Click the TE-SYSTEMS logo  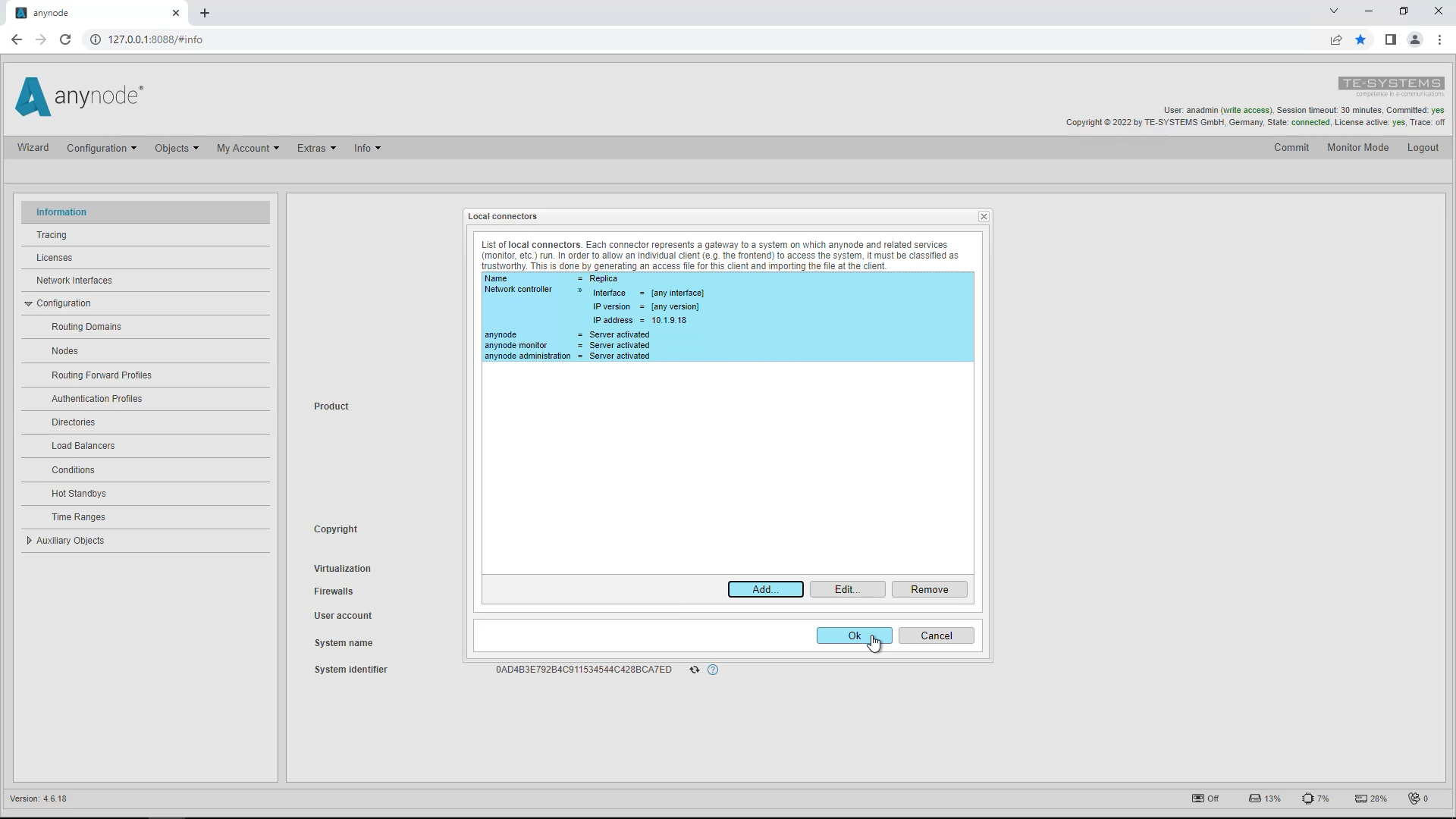[x=1391, y=86]
